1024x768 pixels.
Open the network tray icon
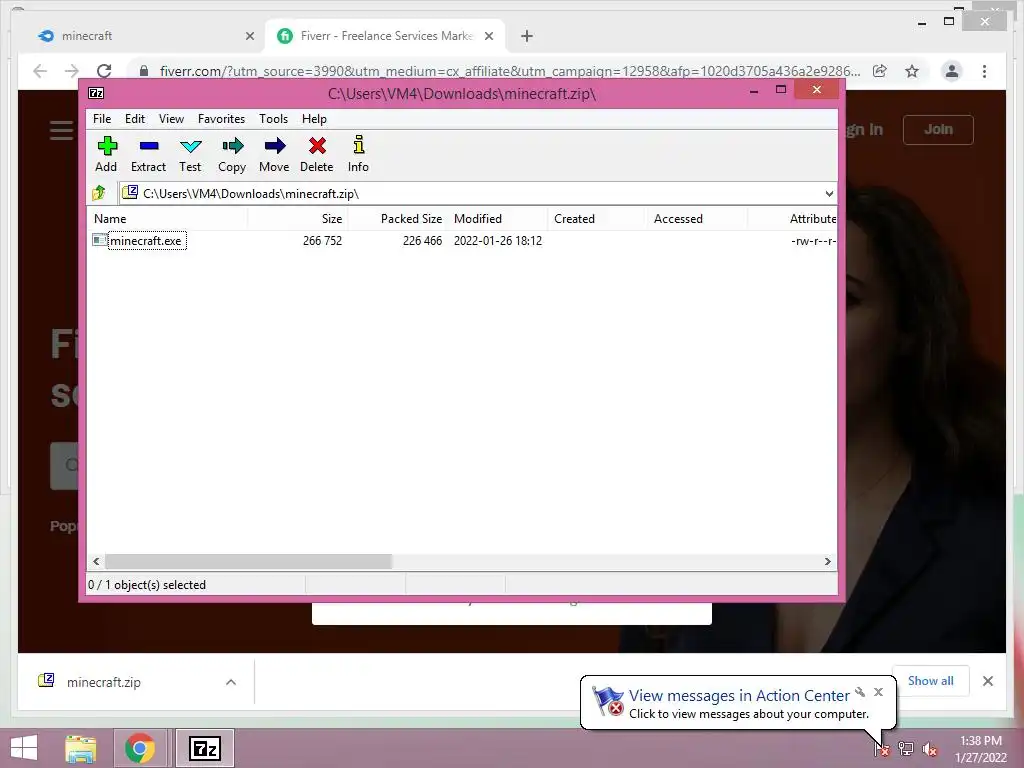point(906,748)
